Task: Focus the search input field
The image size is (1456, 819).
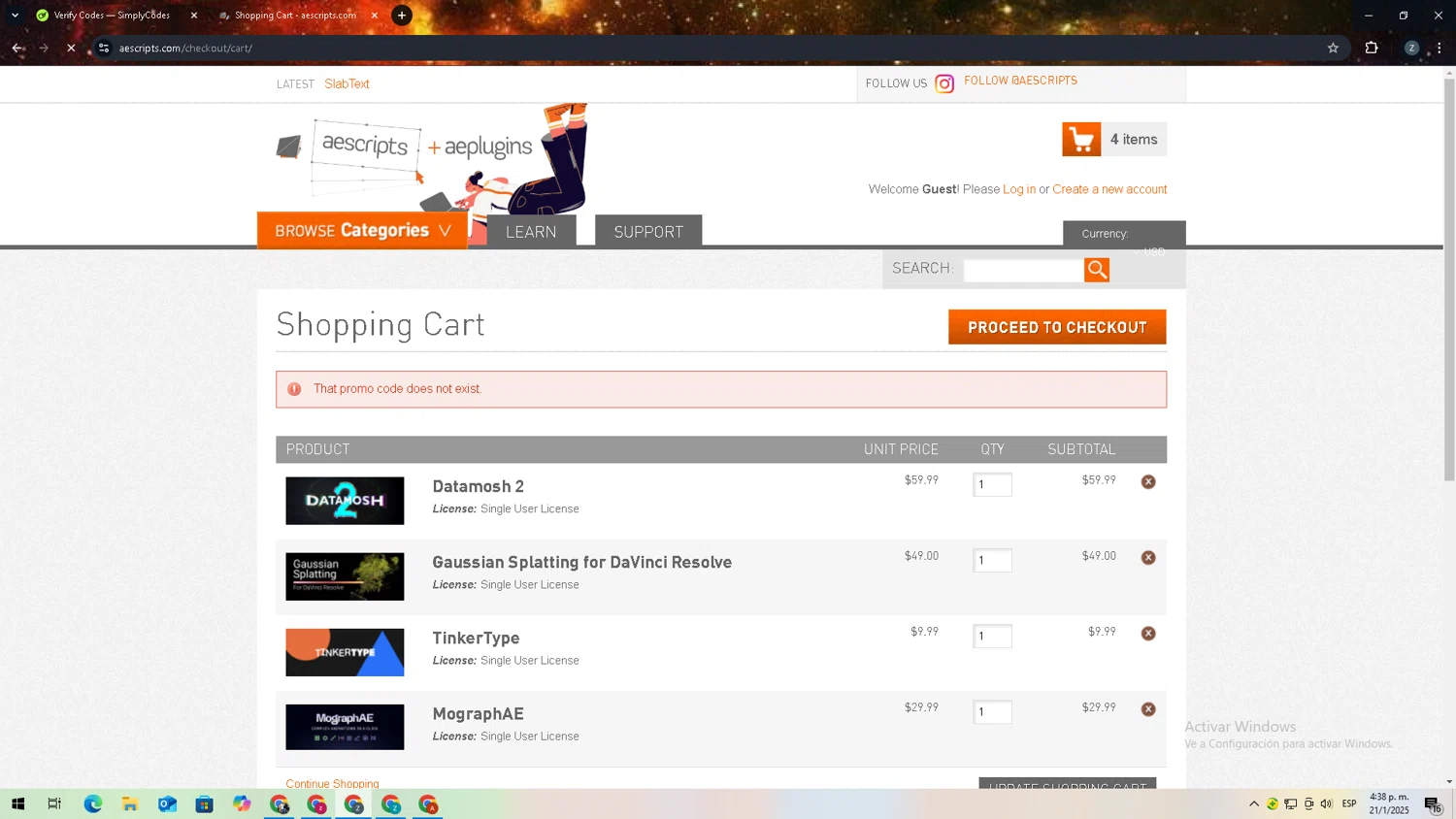Action: (x=1023, y=270)
